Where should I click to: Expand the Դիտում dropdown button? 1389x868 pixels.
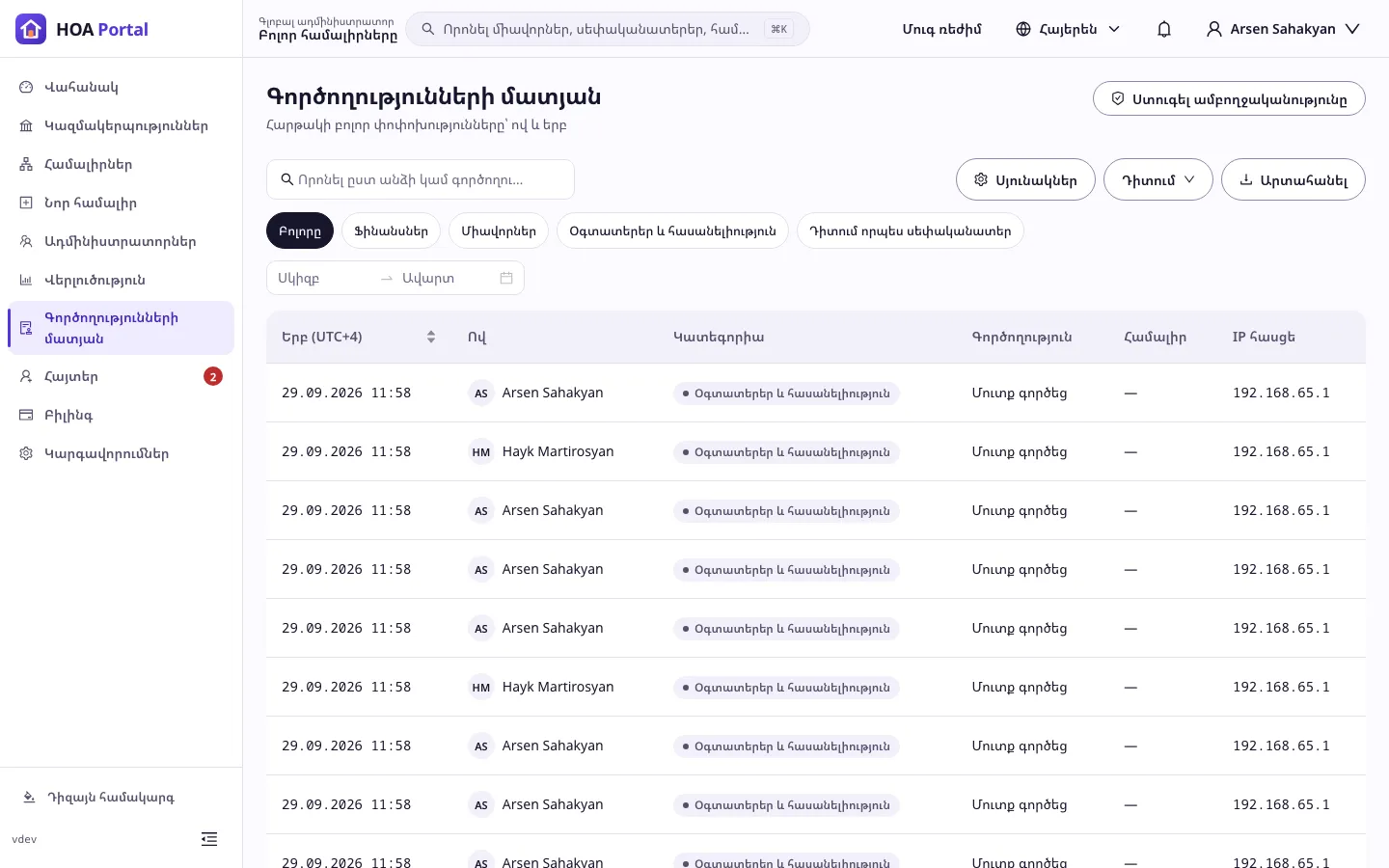[1157, 179]
